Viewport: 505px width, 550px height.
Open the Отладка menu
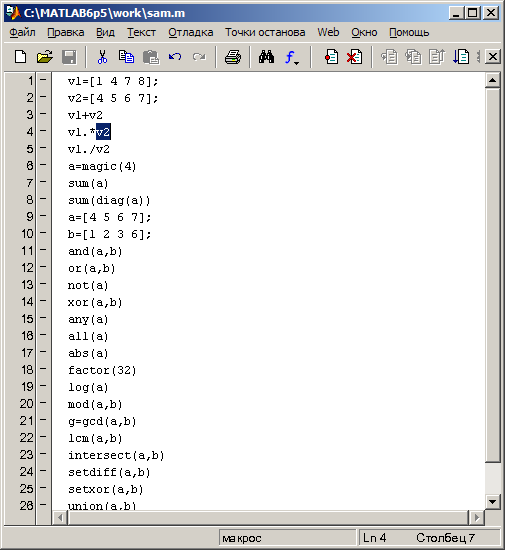pyautogui.click(x=190, y=32)
